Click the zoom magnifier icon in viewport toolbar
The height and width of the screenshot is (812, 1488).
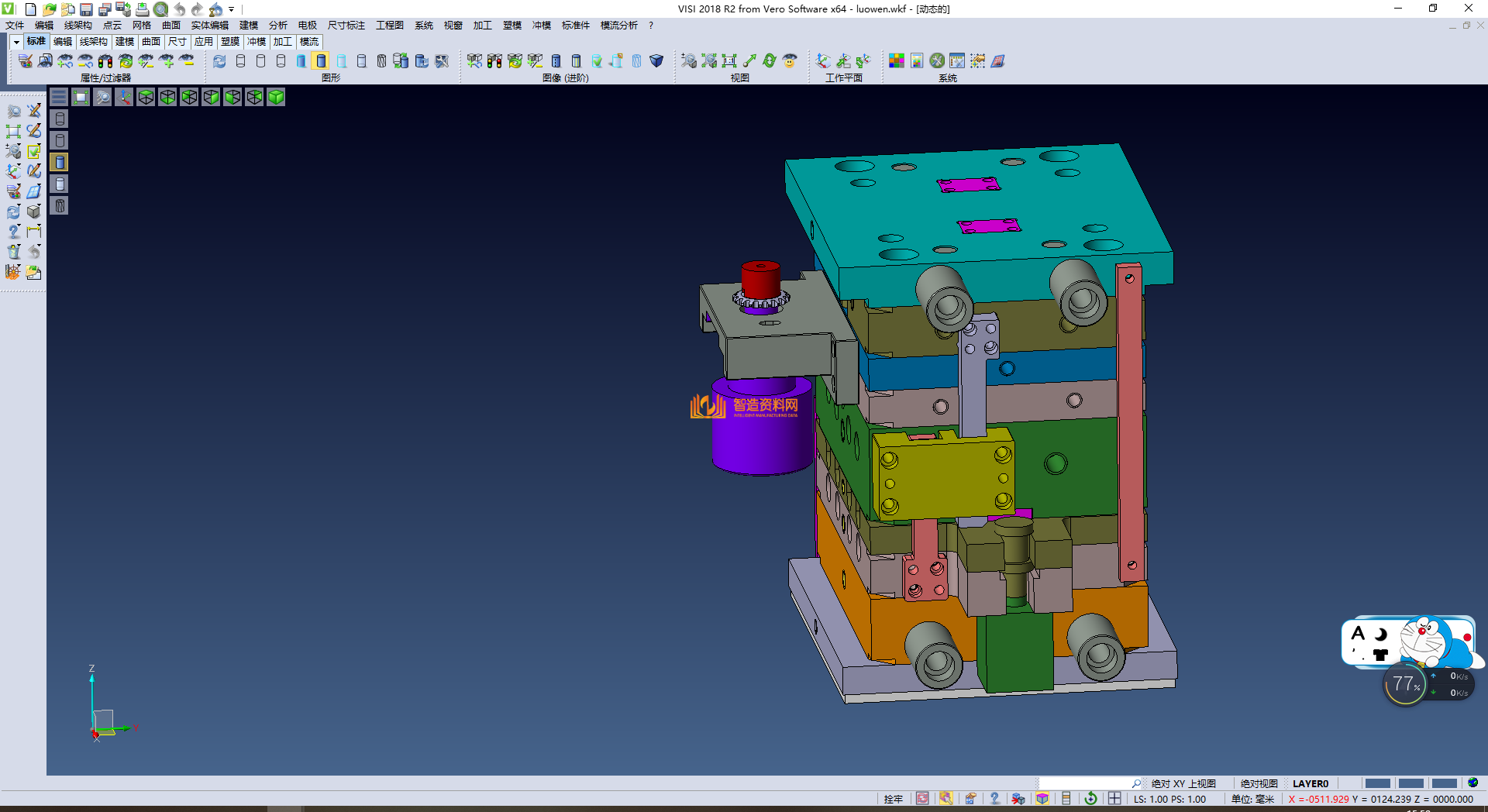102,97
